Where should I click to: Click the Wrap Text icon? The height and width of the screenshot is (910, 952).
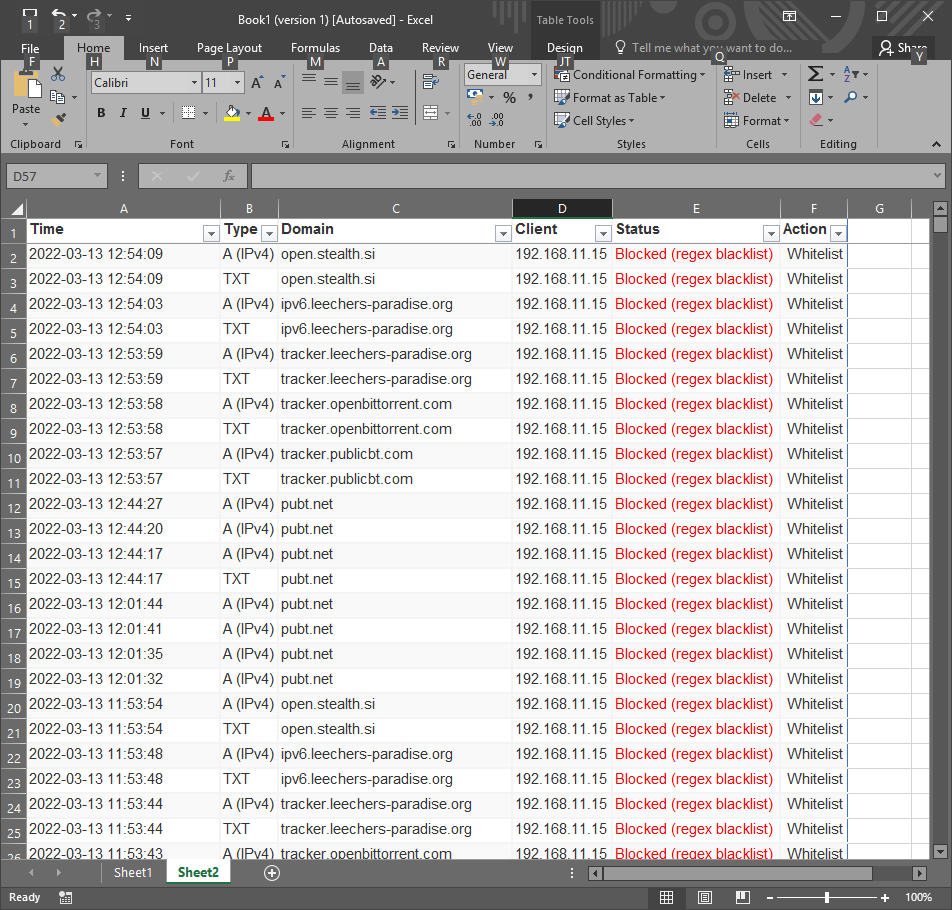[430, 81]
